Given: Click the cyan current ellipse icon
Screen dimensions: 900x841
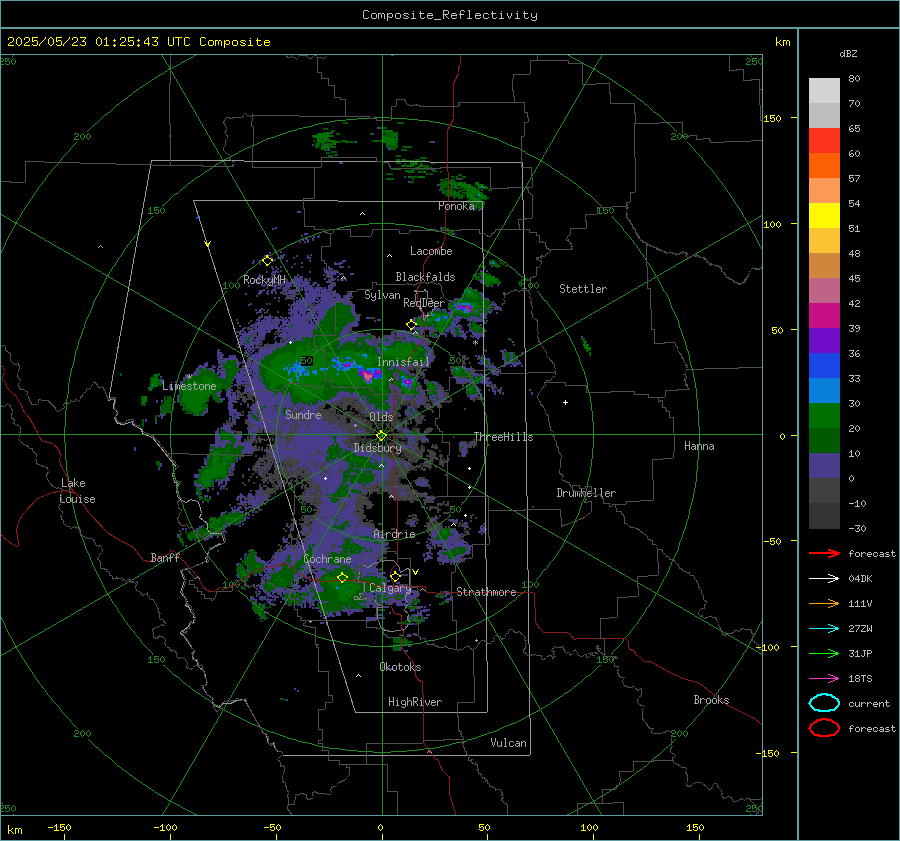Looking at the screenshot, I should pyautogui.click(x=824, y=703).
